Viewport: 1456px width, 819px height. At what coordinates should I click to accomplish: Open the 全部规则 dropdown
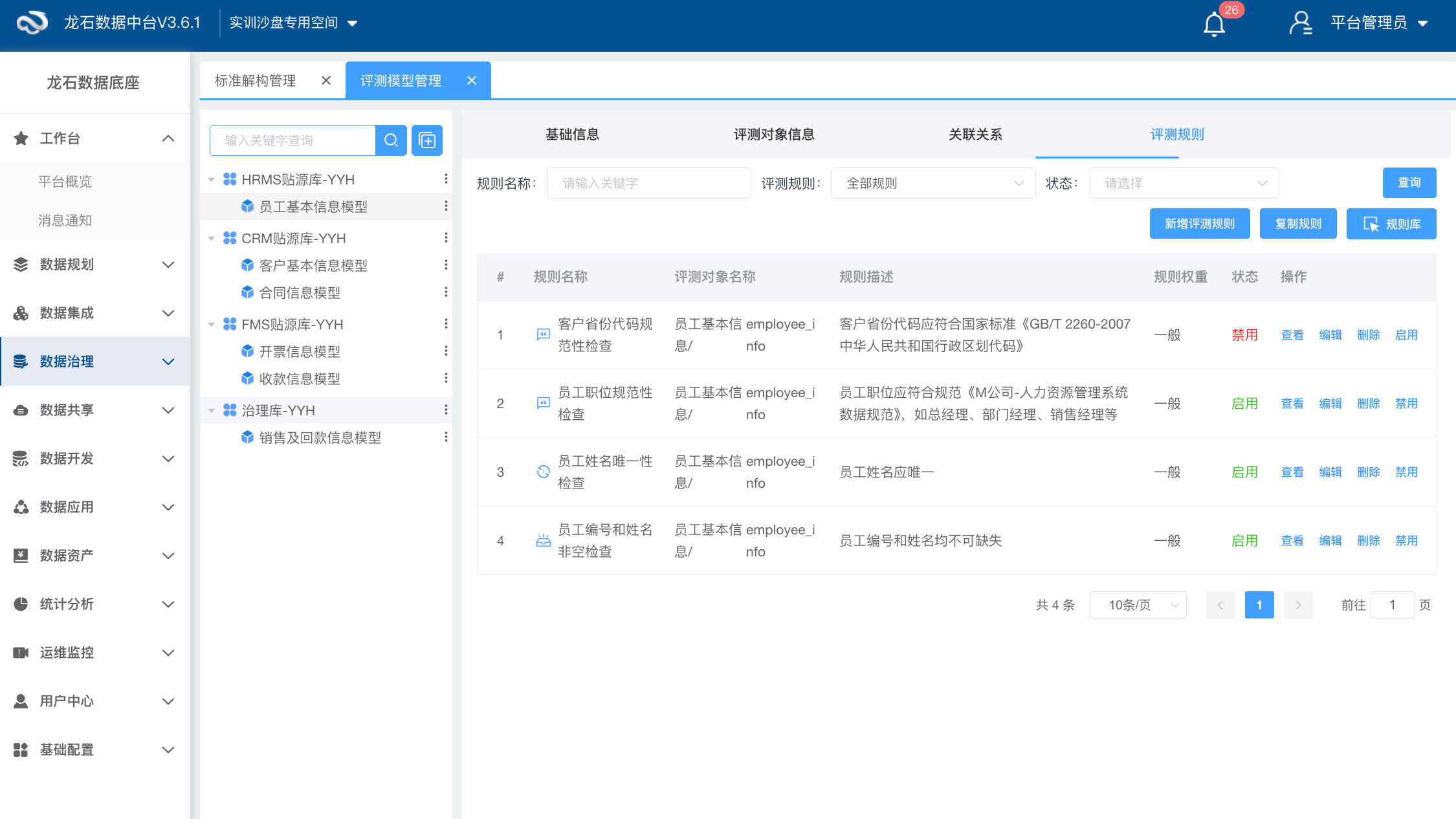tap(932, 182)
